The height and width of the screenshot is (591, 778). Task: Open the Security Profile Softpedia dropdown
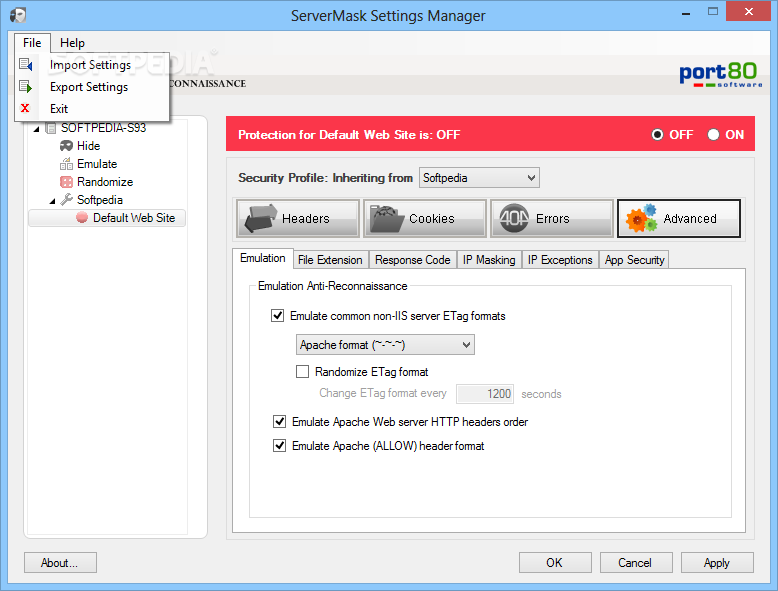pyautogui.click(x=479, y=178)
